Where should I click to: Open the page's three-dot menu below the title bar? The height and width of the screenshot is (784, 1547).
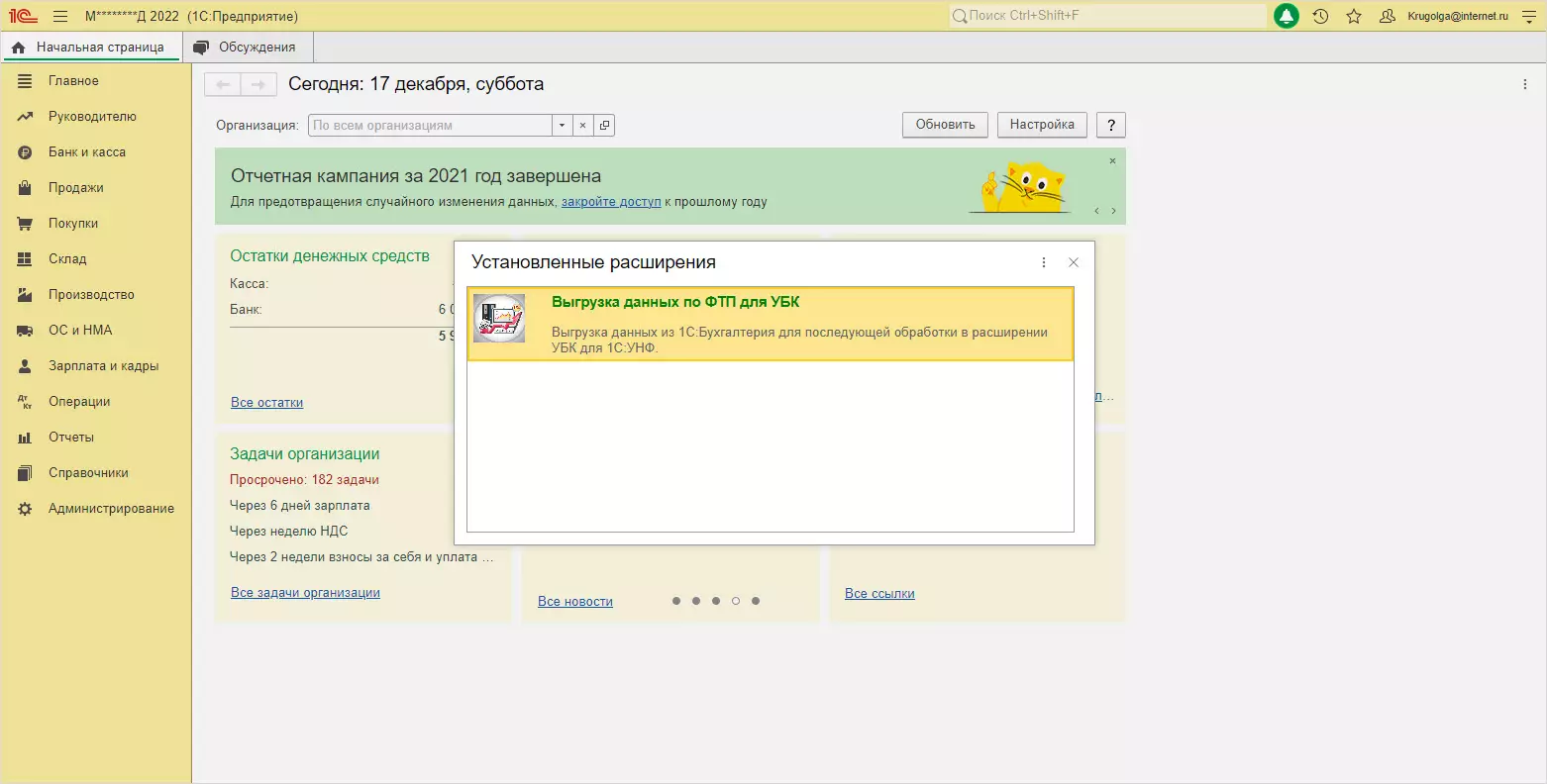click(x=1525, y=85)
